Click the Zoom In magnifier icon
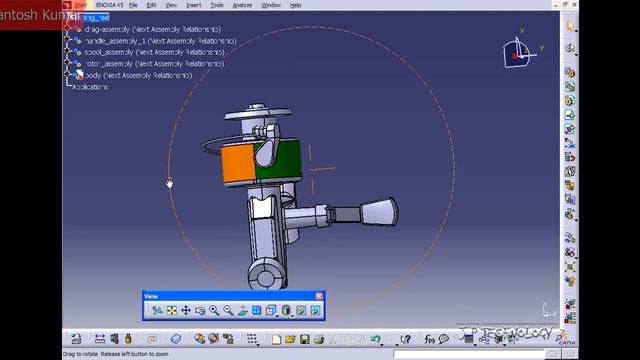 tap(214, 311)
